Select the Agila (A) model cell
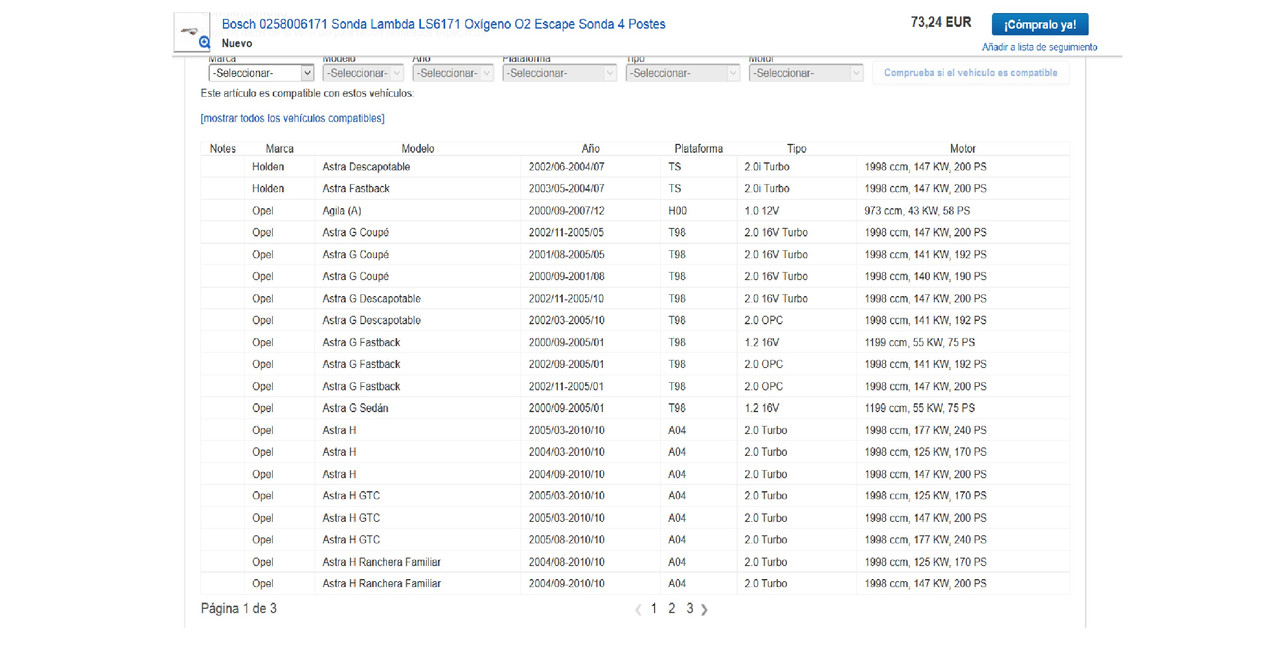Viewport: 1280px width, 651px height. tap(342, 211)
